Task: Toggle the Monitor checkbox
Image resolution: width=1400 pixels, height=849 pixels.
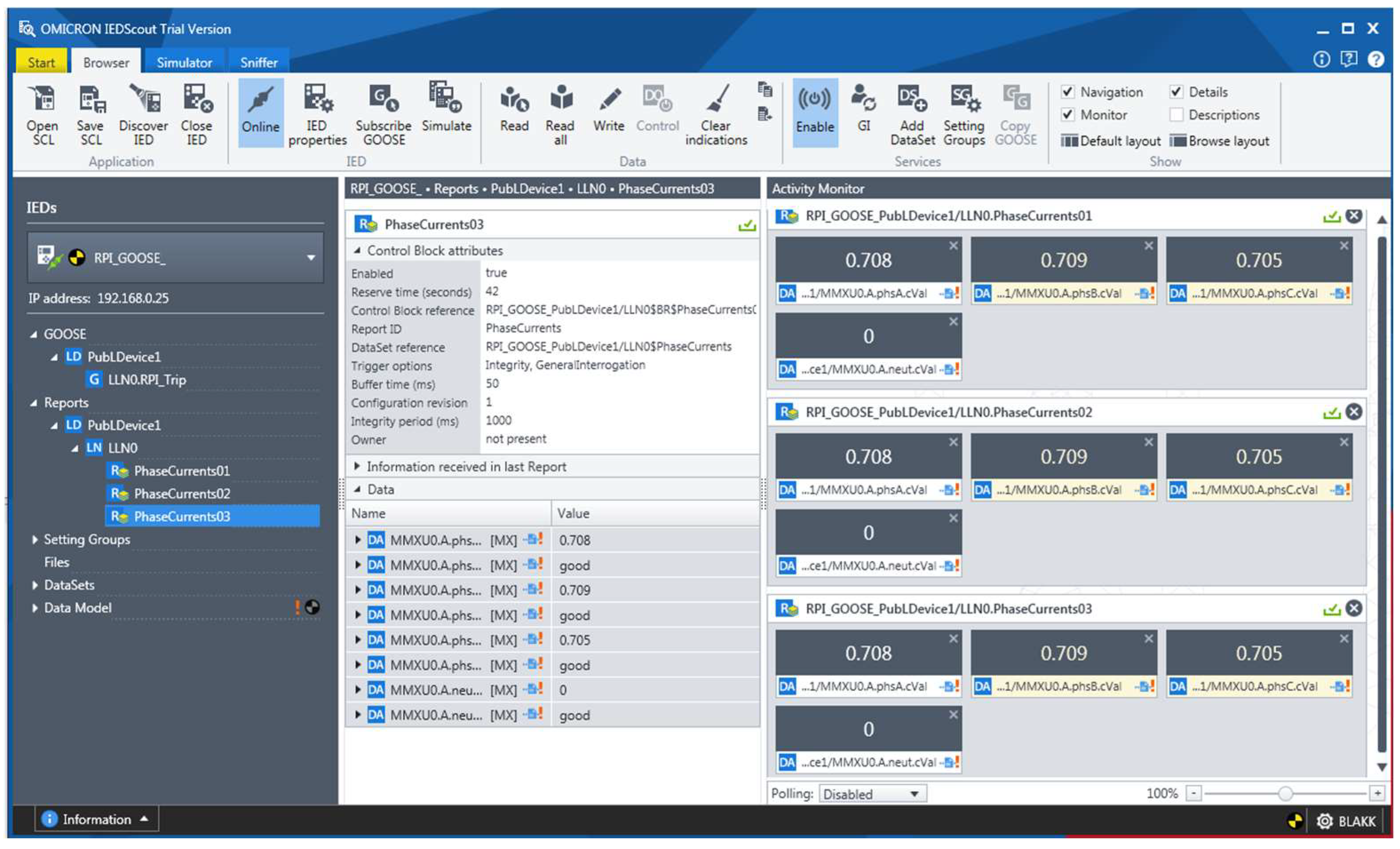Action: click(1068, 115)
